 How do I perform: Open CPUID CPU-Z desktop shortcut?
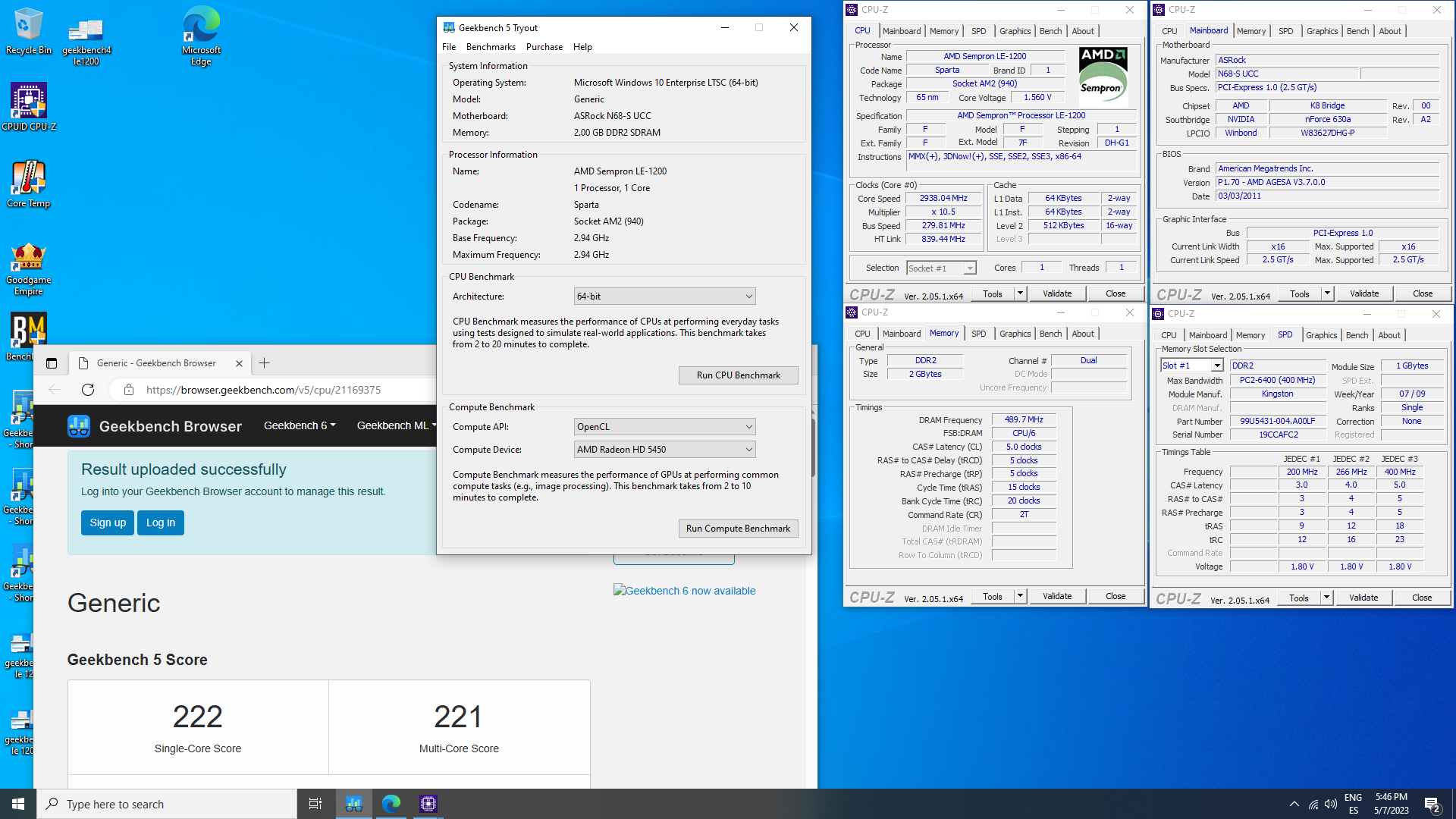pos(29,107)
